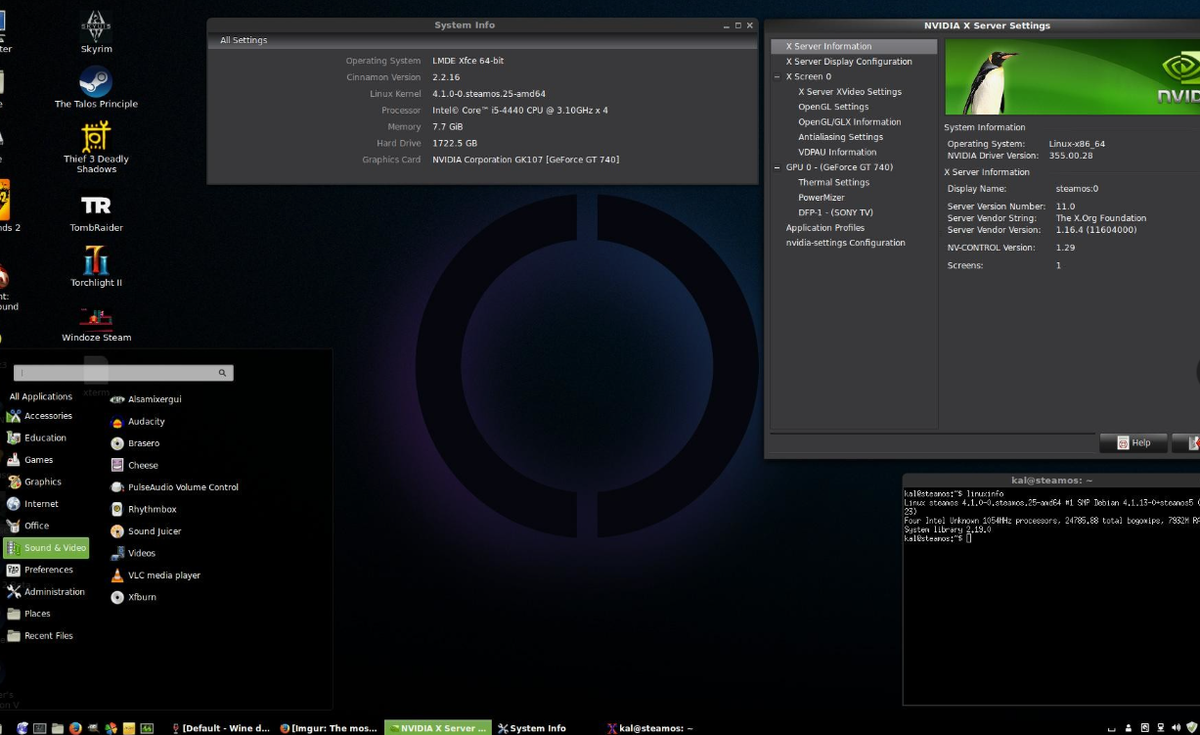The image size is (1200, 735).
Task: Click the volume icon in the system tray
Action: click(x=1176, y=728)
